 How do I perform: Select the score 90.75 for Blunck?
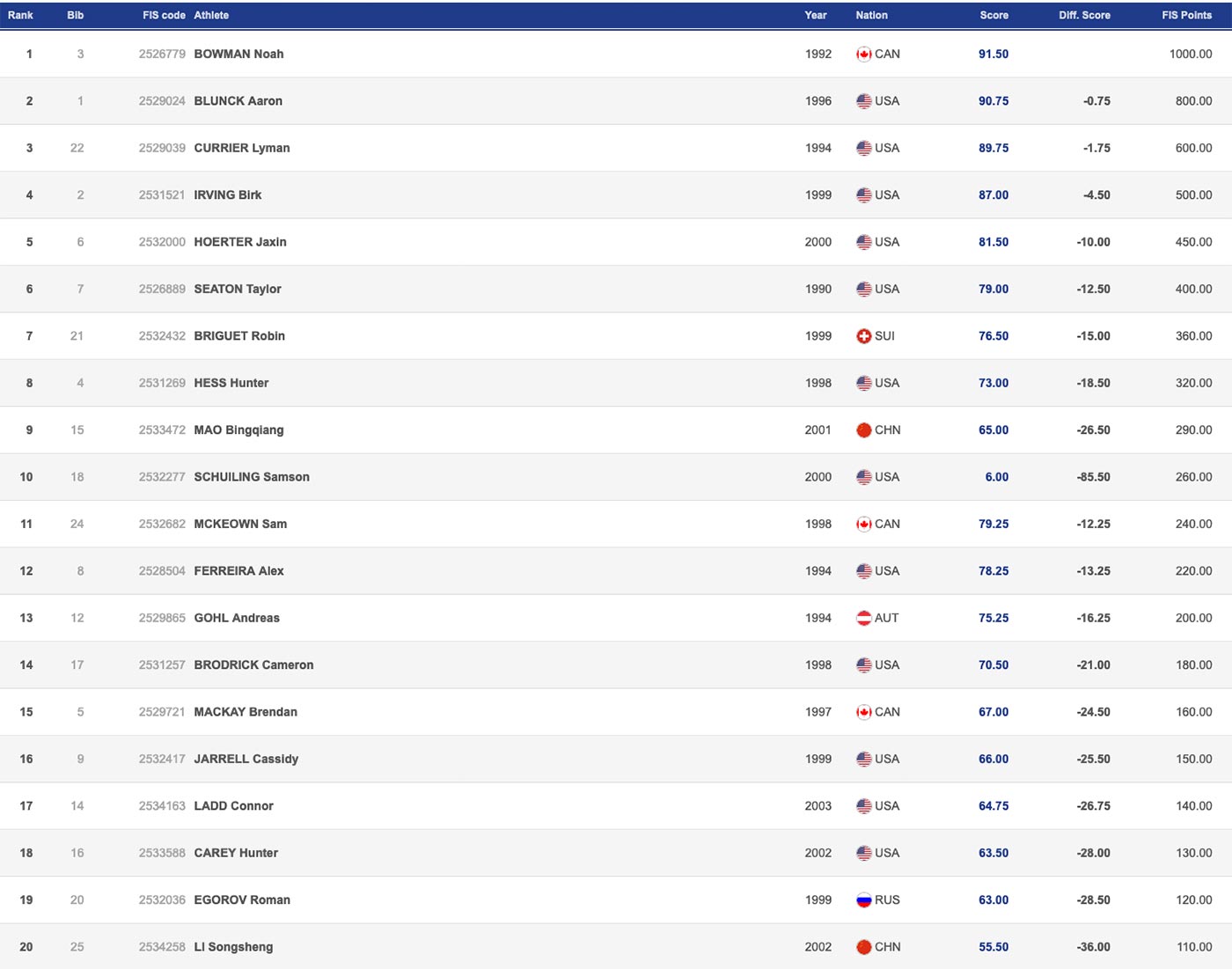pyautogui.click(x=994, y=101)
